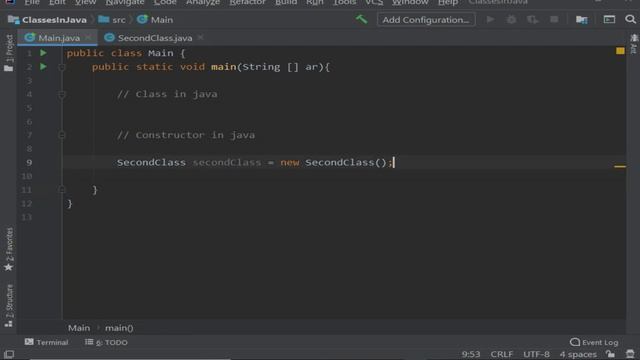The height and width of the screenshot is (360, 640).
Task: Open the Event Log
Action: [594, 342]
